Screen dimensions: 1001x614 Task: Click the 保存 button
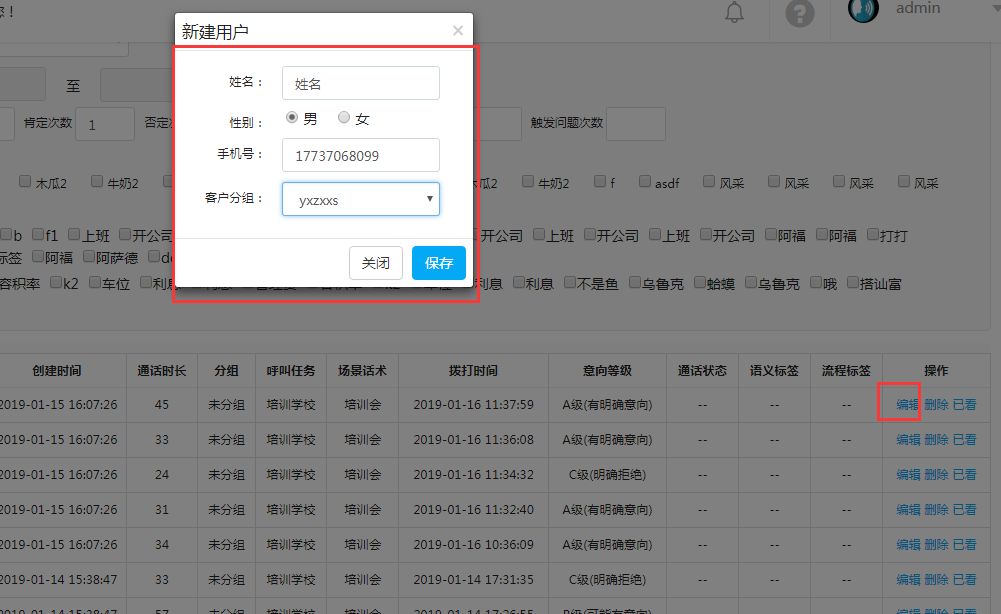point(439,263)
